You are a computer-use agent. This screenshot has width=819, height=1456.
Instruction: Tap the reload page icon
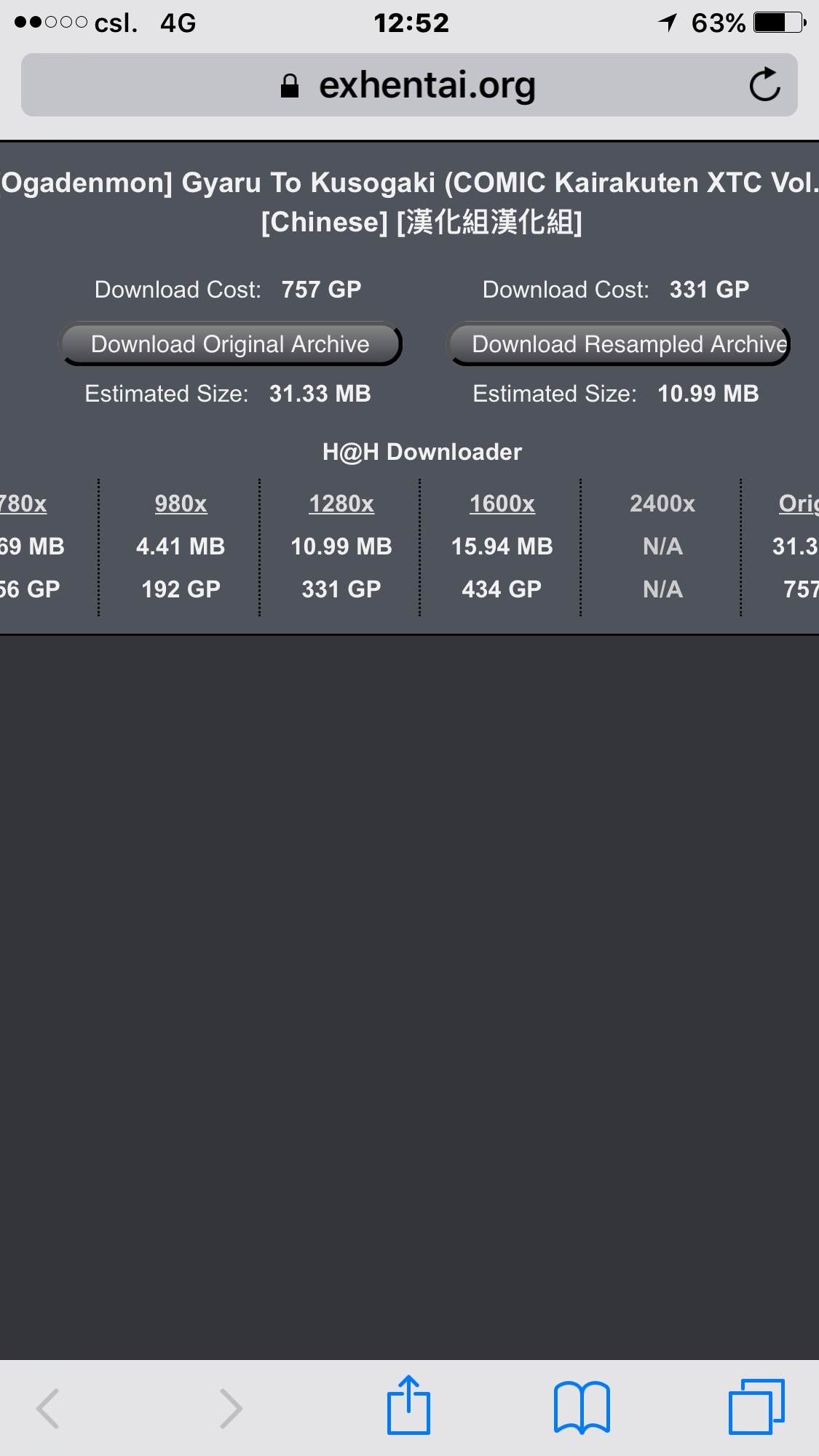[x=765, y=84]
